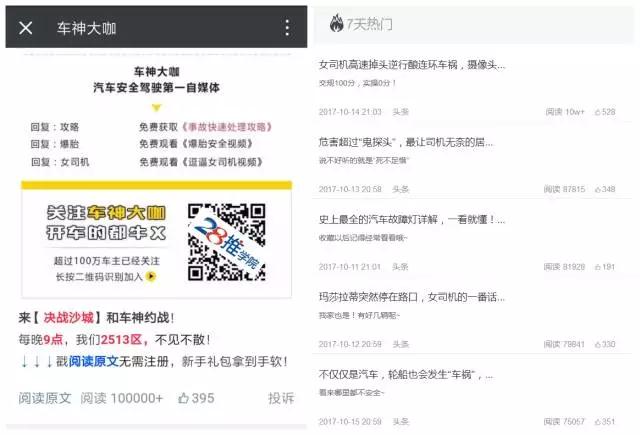Open the 史上最全的汽车故障灯详解 article
This screenshot has width=640, height=435.
click(411, 219)
